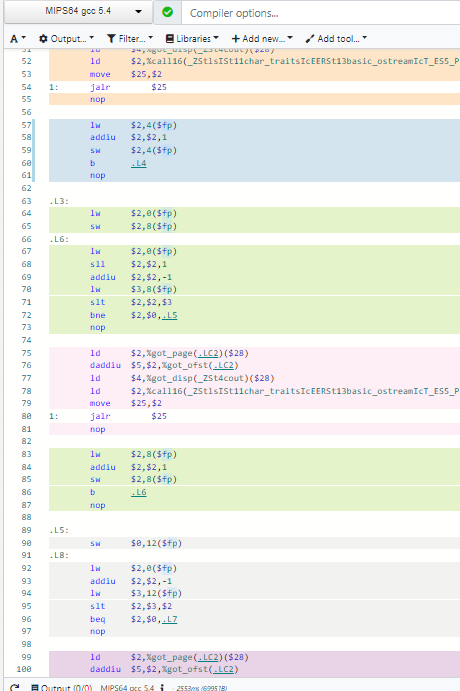Follow the .L4 label link on line 60
Image resolution: width=460 pixels, height=691 pixels.
[x=138, y=163]
